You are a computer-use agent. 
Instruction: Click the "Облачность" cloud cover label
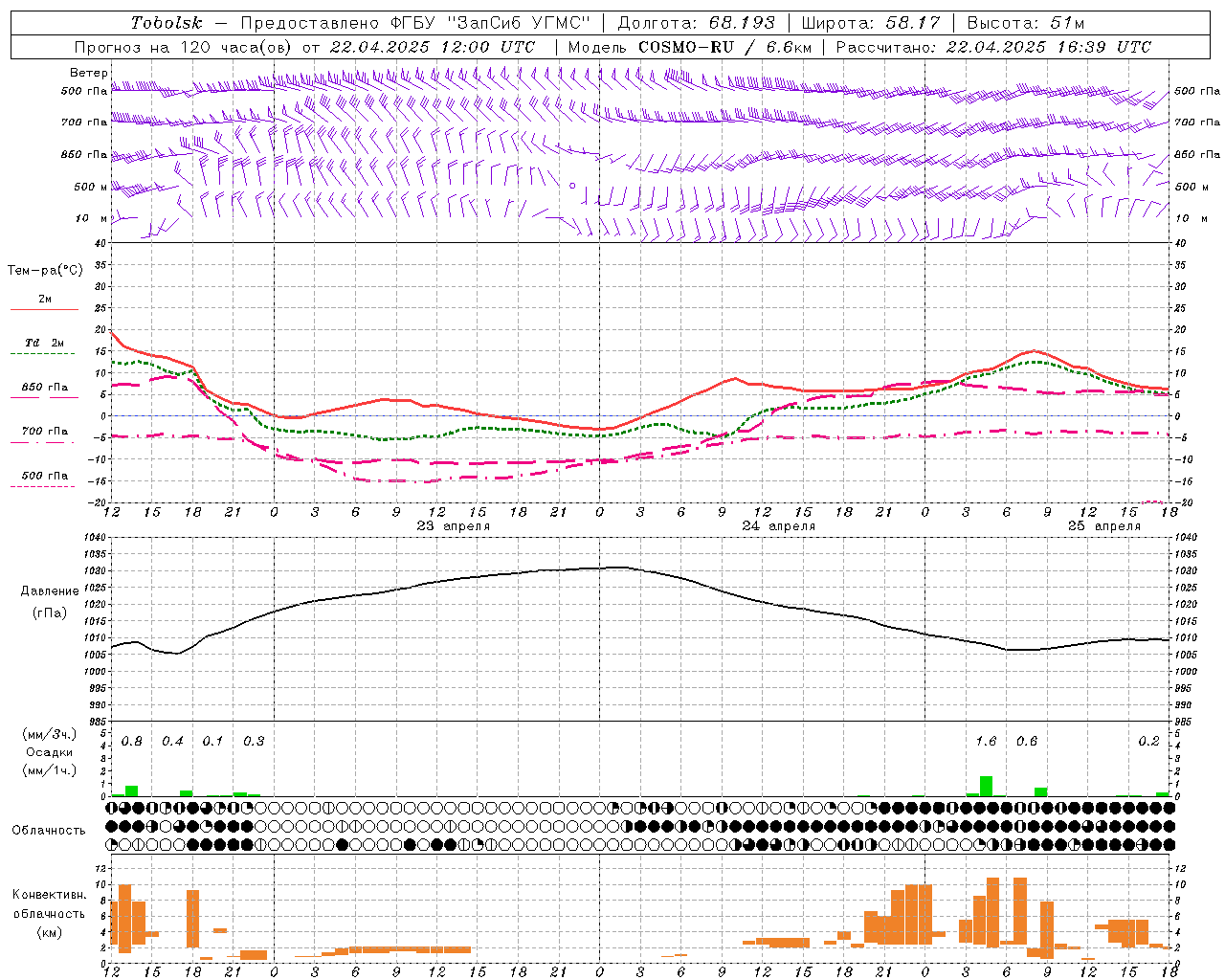pos(49,830)
